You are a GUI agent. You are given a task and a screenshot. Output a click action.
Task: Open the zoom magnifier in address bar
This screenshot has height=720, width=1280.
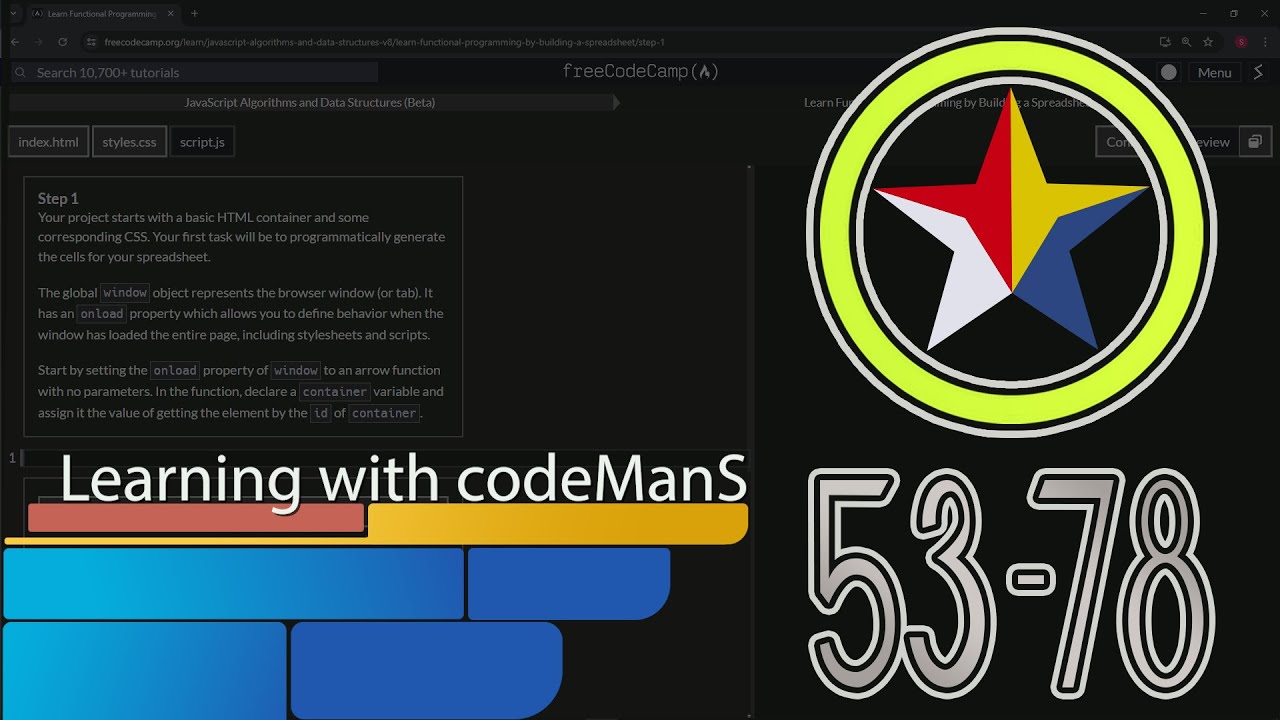(1186, 42)
